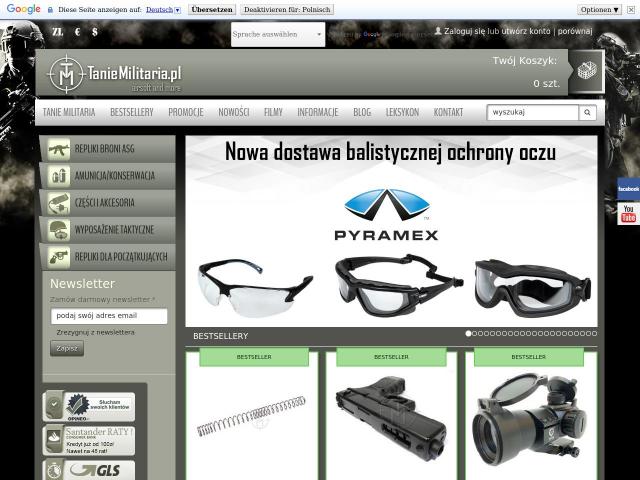Click the Pyramex logo in banner
Image resolution: width=640 pixels, height=480 pixels.
pos(386,215)
